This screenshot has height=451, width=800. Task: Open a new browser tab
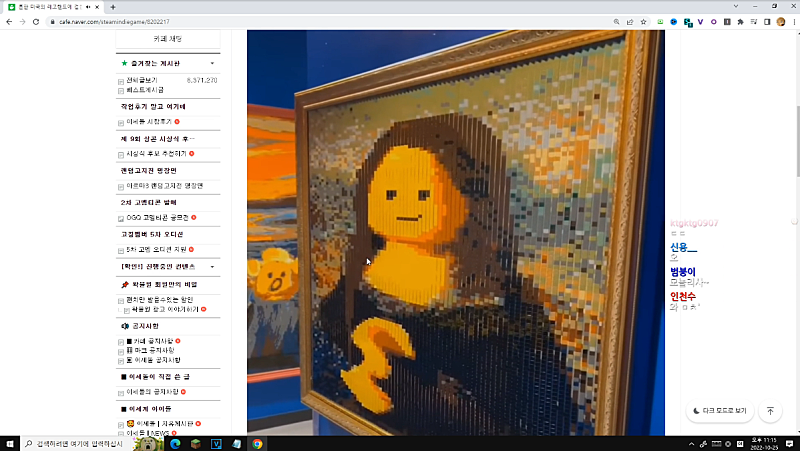(113, 7)
